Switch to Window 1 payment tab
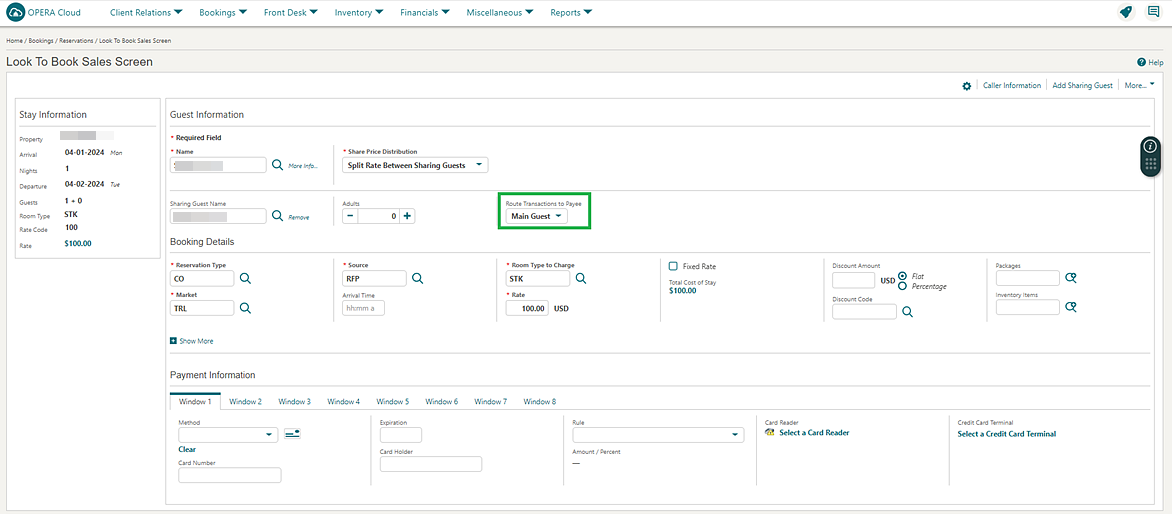Screen dimensions: 1172x514 pyautogui.click(x=195, y=401)
